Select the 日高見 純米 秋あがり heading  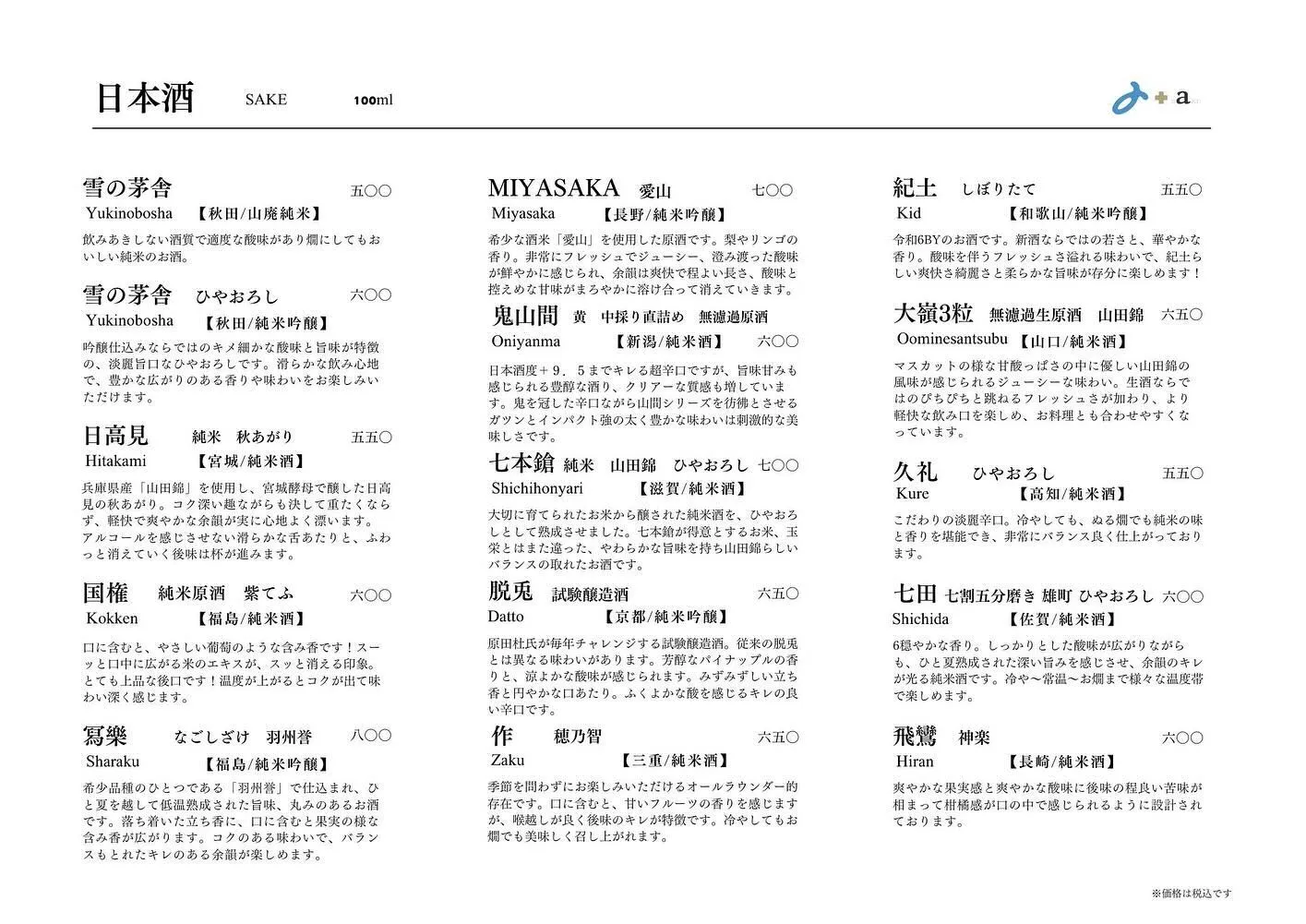[x=188, y=436]
